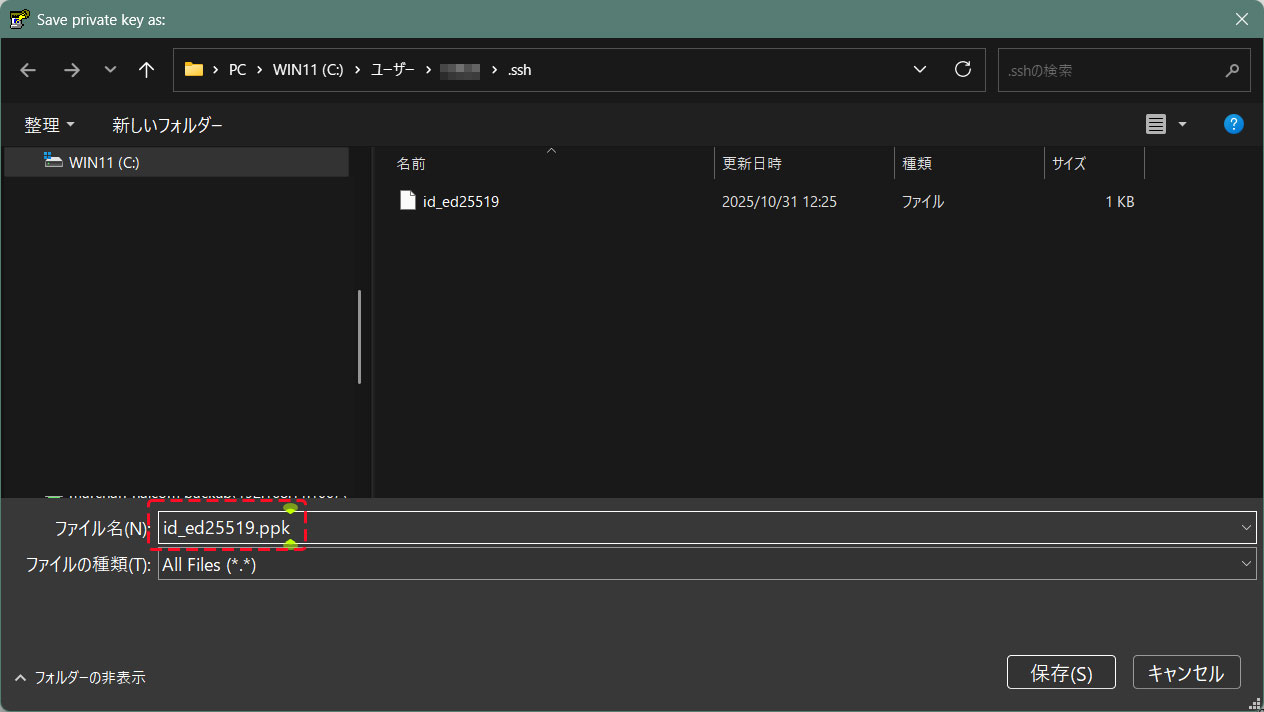Click the 保存(S) button

[1061, 673]
